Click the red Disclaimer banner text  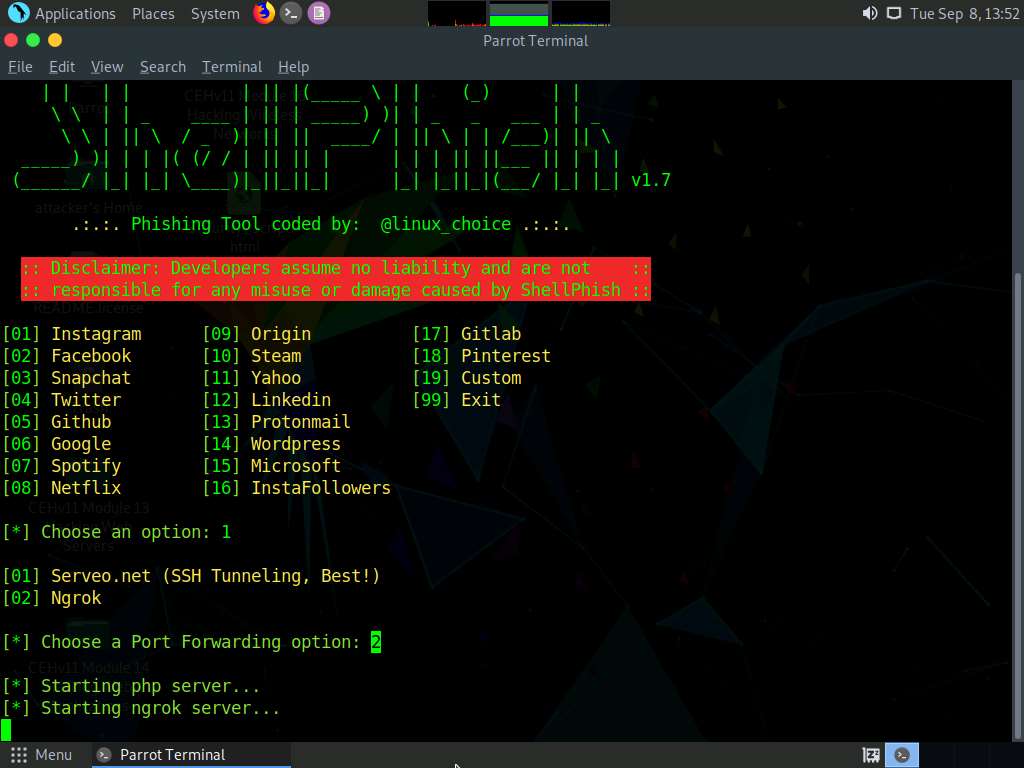point(336,279)
